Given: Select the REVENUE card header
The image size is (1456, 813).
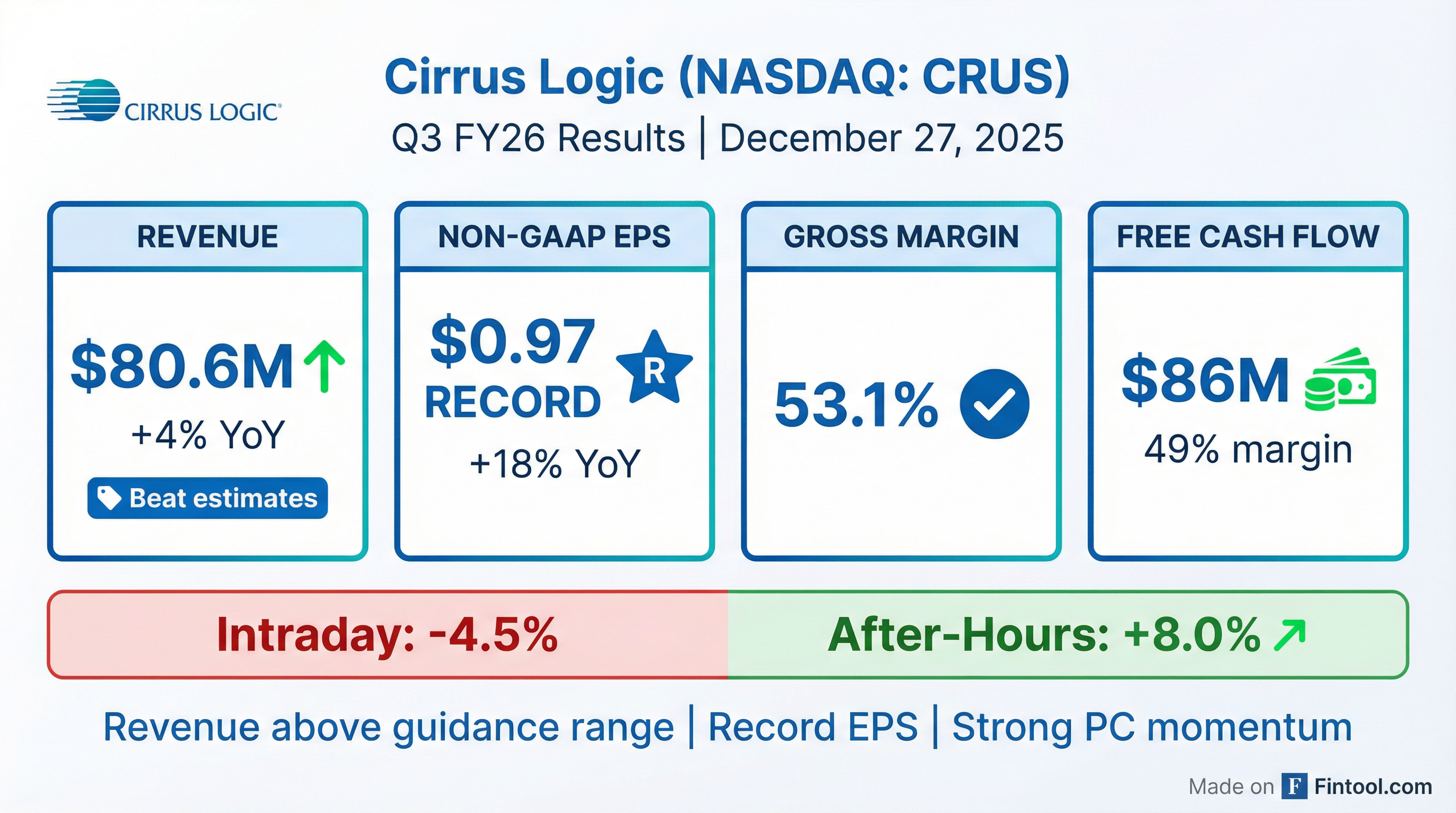Looking at the screenshot, I should coord(207,236).
